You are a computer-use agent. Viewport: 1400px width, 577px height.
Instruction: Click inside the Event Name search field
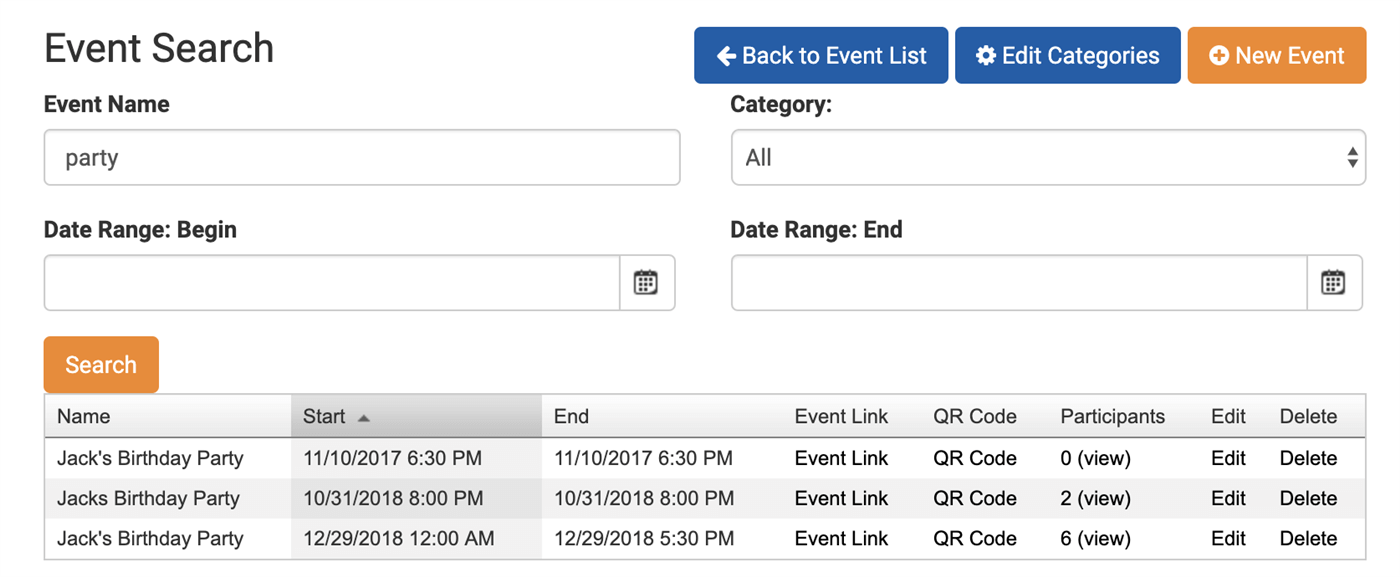pos(362,157)
